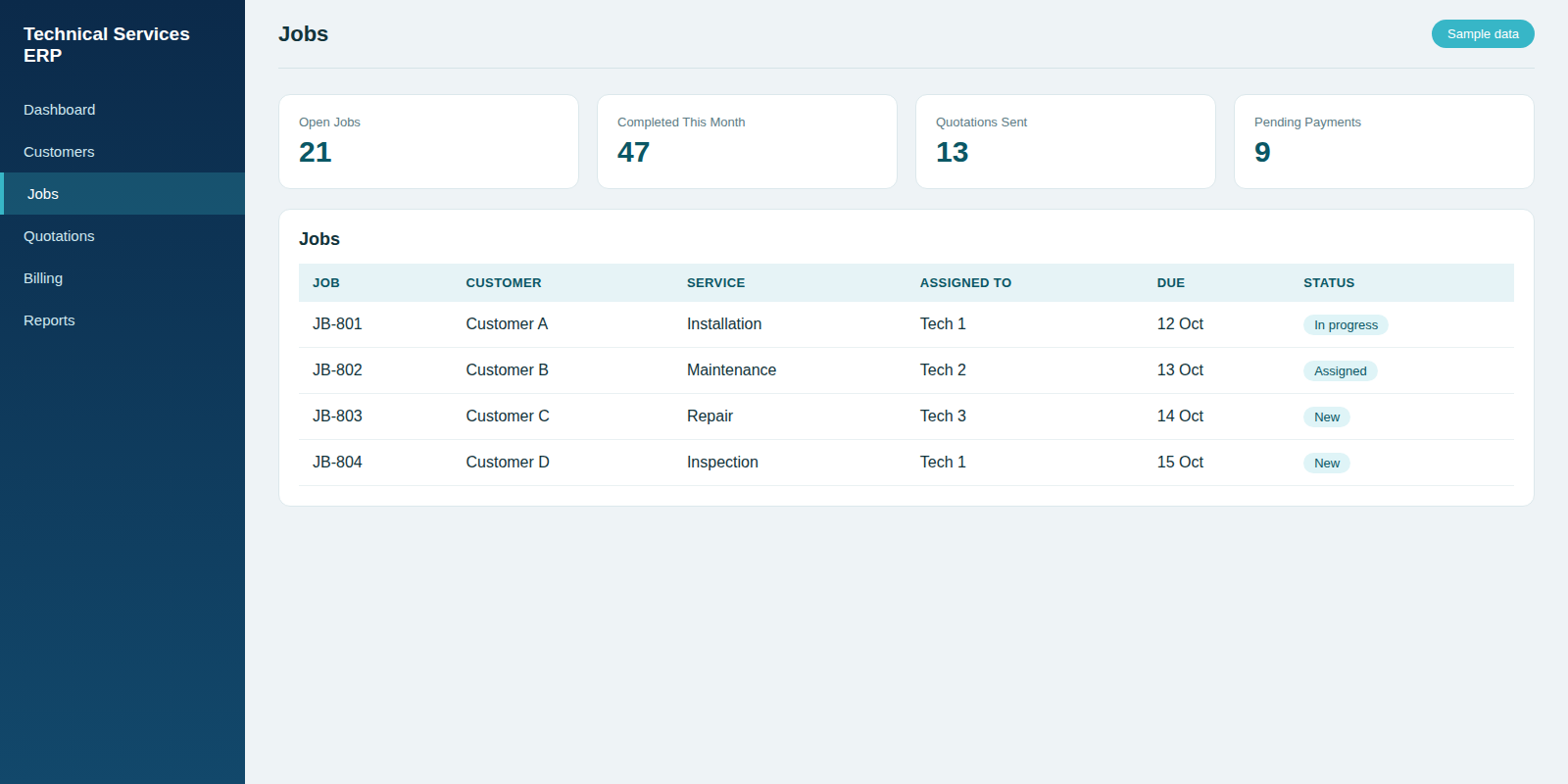The height and width of the screenshot is (784, 1568).
Task: Click the SERVICE column header
Action: [x=715, y=283]
